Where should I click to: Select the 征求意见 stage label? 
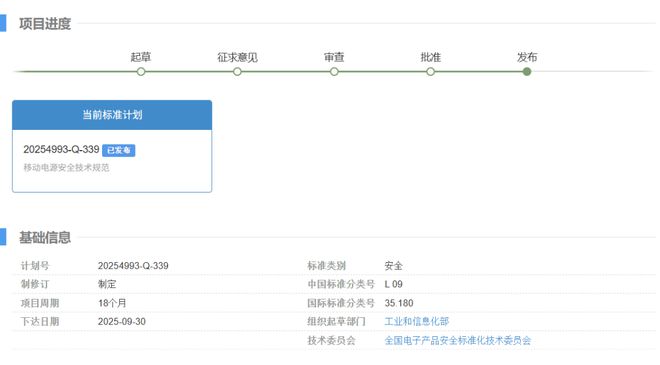[x=237, y=57]
